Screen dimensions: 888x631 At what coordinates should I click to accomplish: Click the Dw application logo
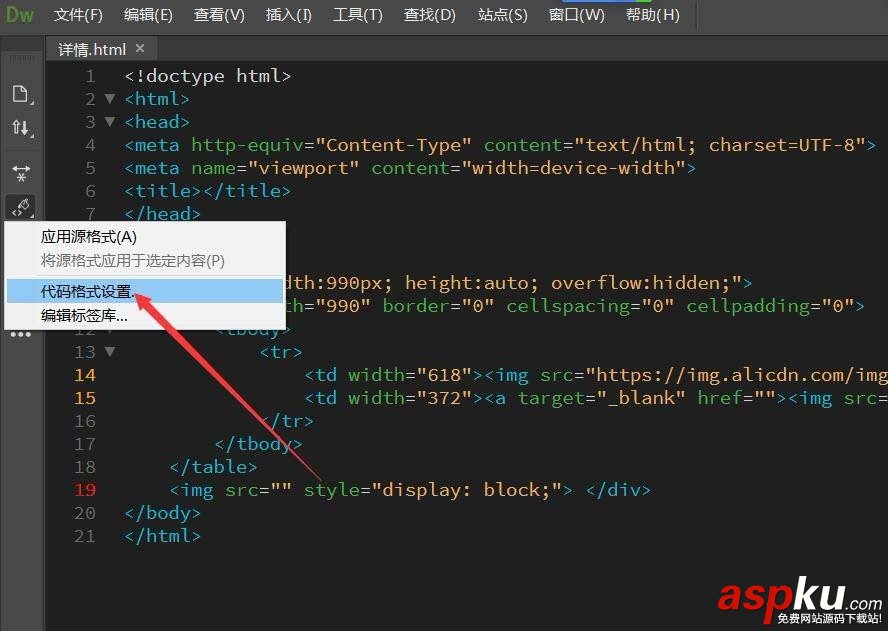point(20,14)
